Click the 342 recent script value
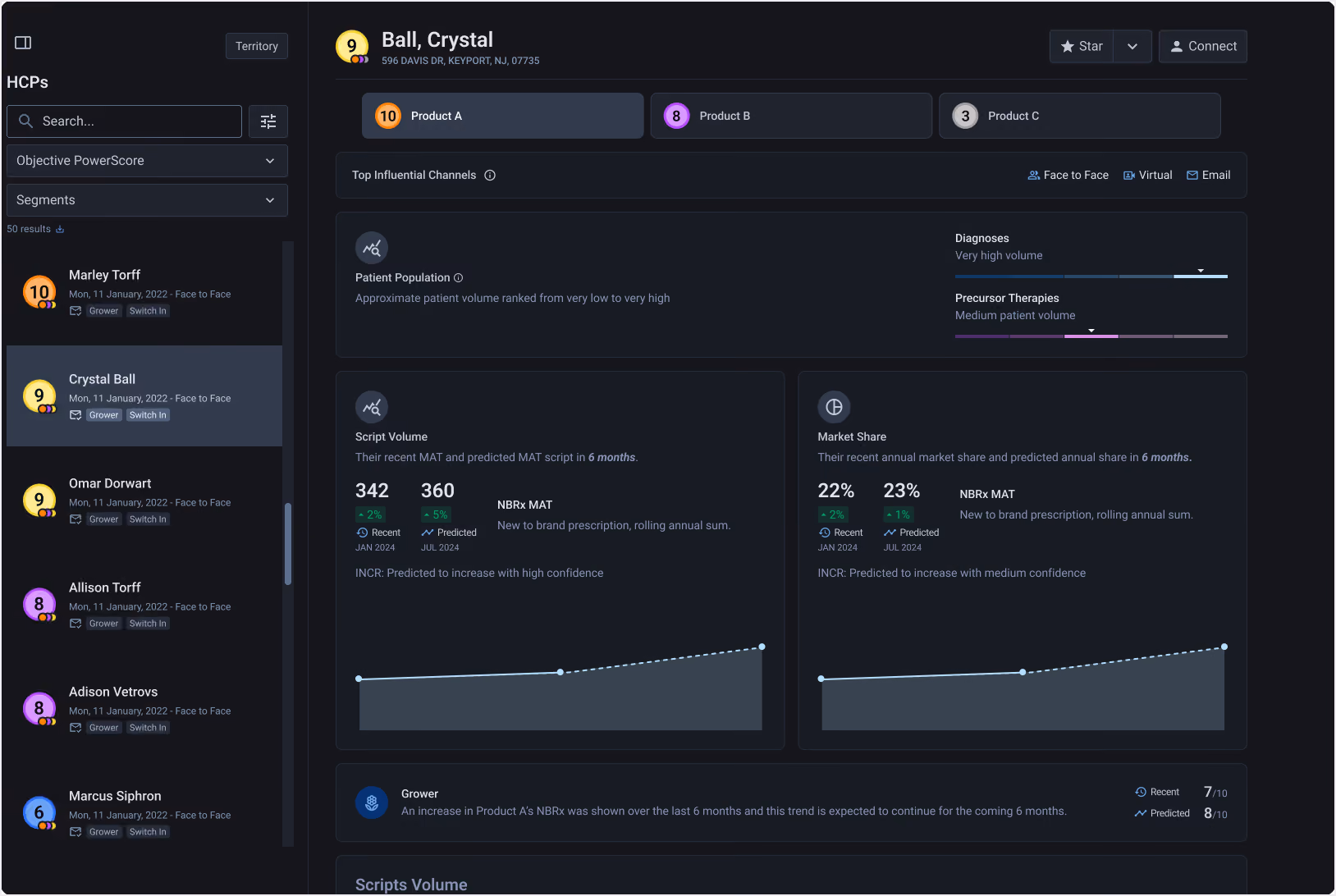1336x896 pixels. coord(372,491)
